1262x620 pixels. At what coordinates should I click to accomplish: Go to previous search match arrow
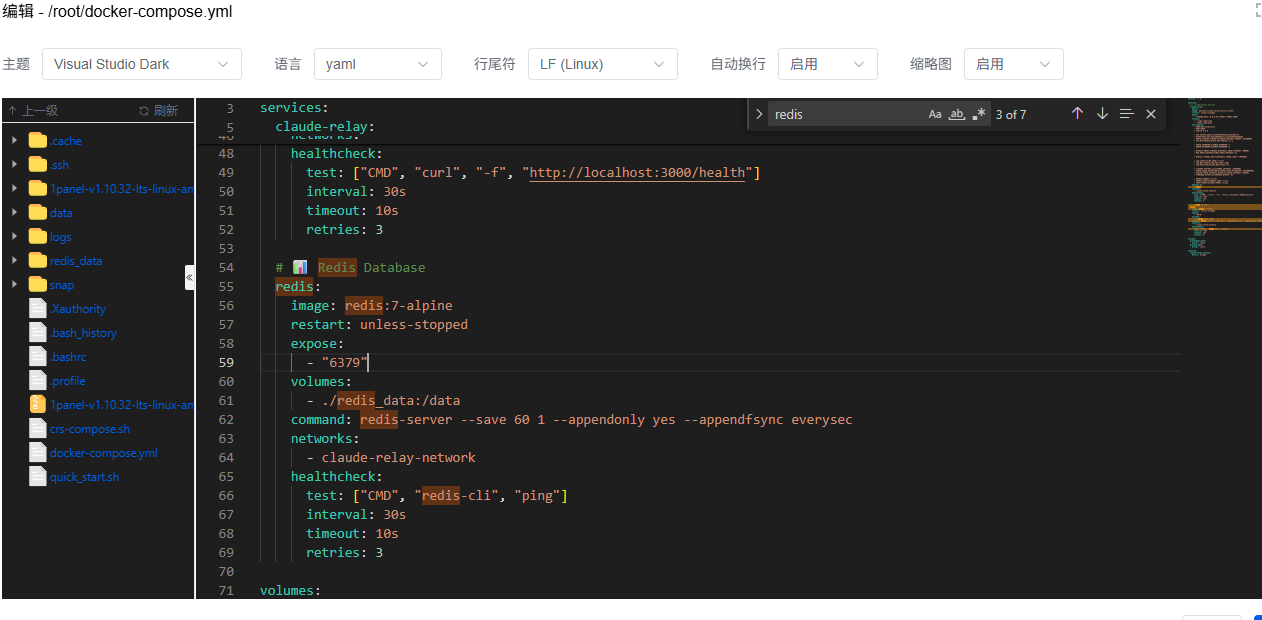pyautogui.click(x=1077, y=114)
